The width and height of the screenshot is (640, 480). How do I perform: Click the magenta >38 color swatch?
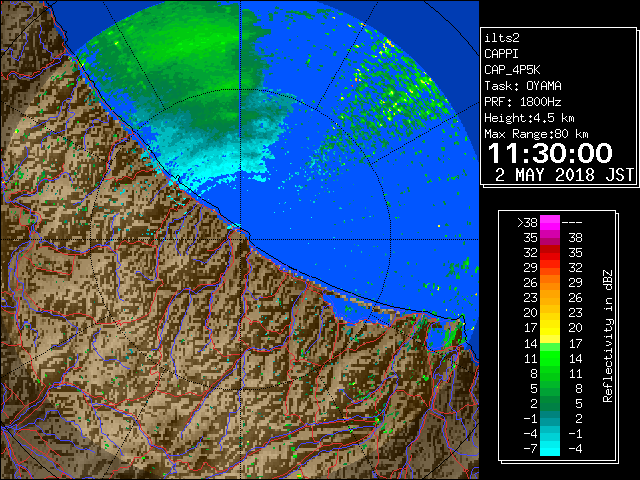(x=550, y=223)
